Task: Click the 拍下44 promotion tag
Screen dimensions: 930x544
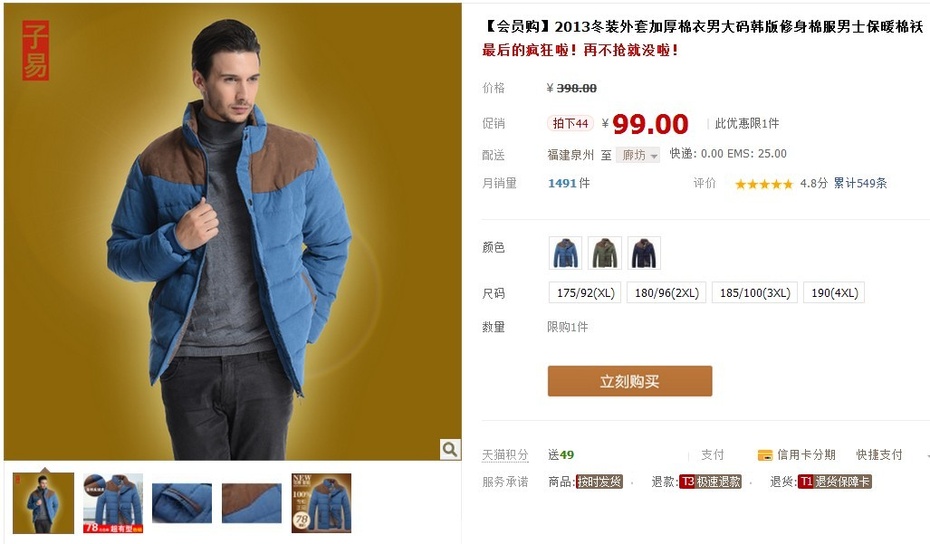Action: (570, 123)
